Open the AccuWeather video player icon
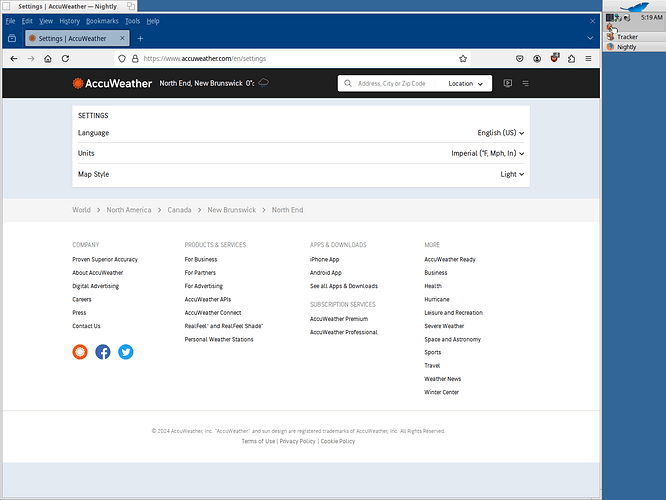This screenshot has width=666, height=500. (x=508, y=83)
